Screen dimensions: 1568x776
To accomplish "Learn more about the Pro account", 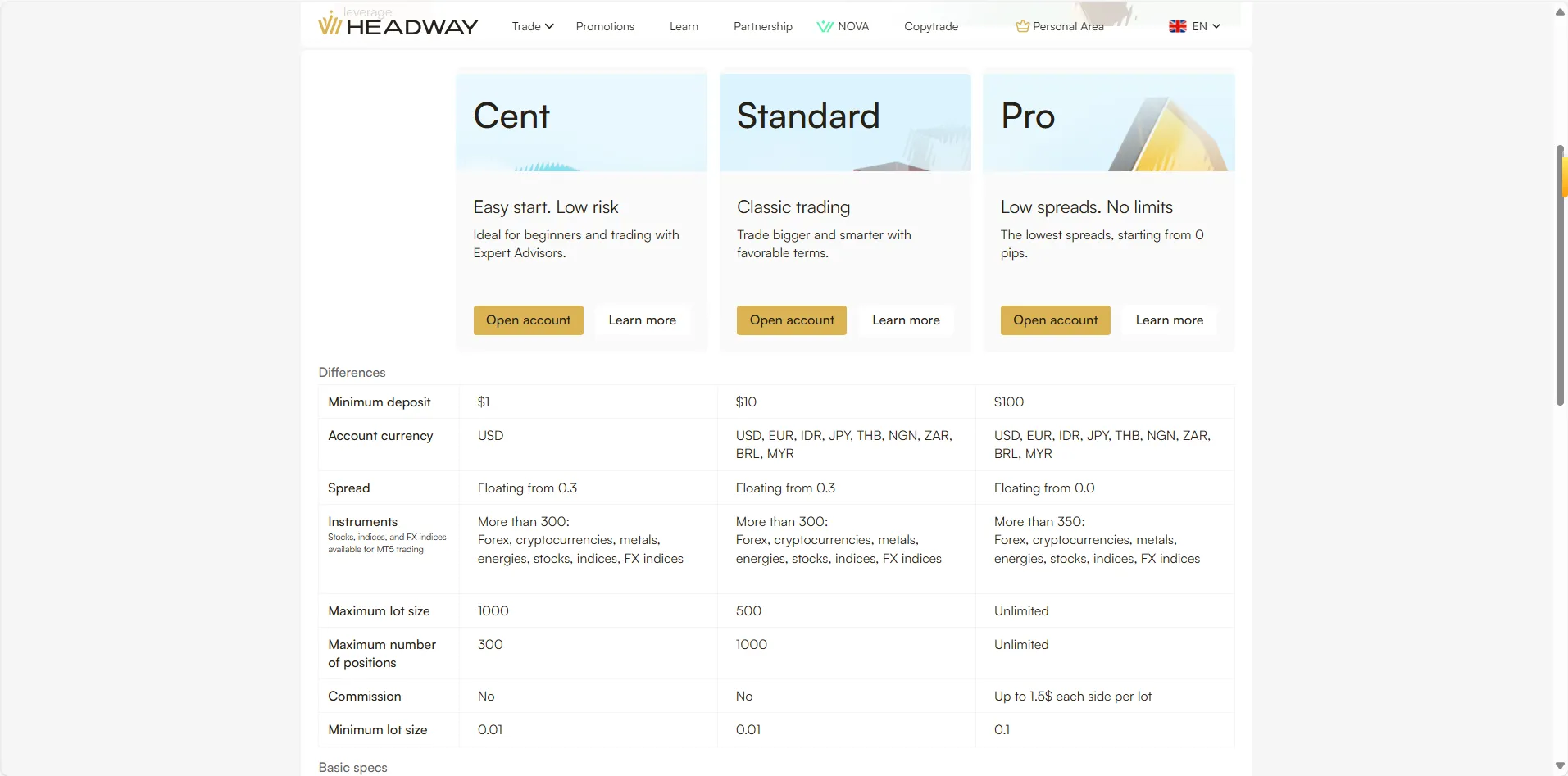I will 1170,320.
